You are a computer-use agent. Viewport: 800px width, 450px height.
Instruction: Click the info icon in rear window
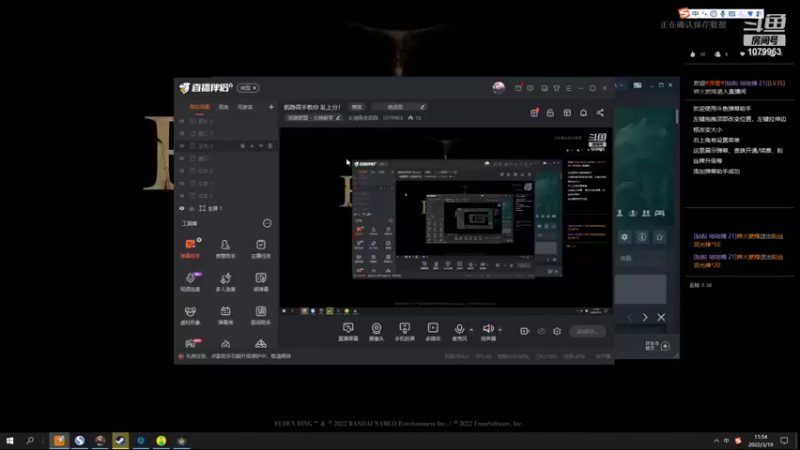coord(642,237)
